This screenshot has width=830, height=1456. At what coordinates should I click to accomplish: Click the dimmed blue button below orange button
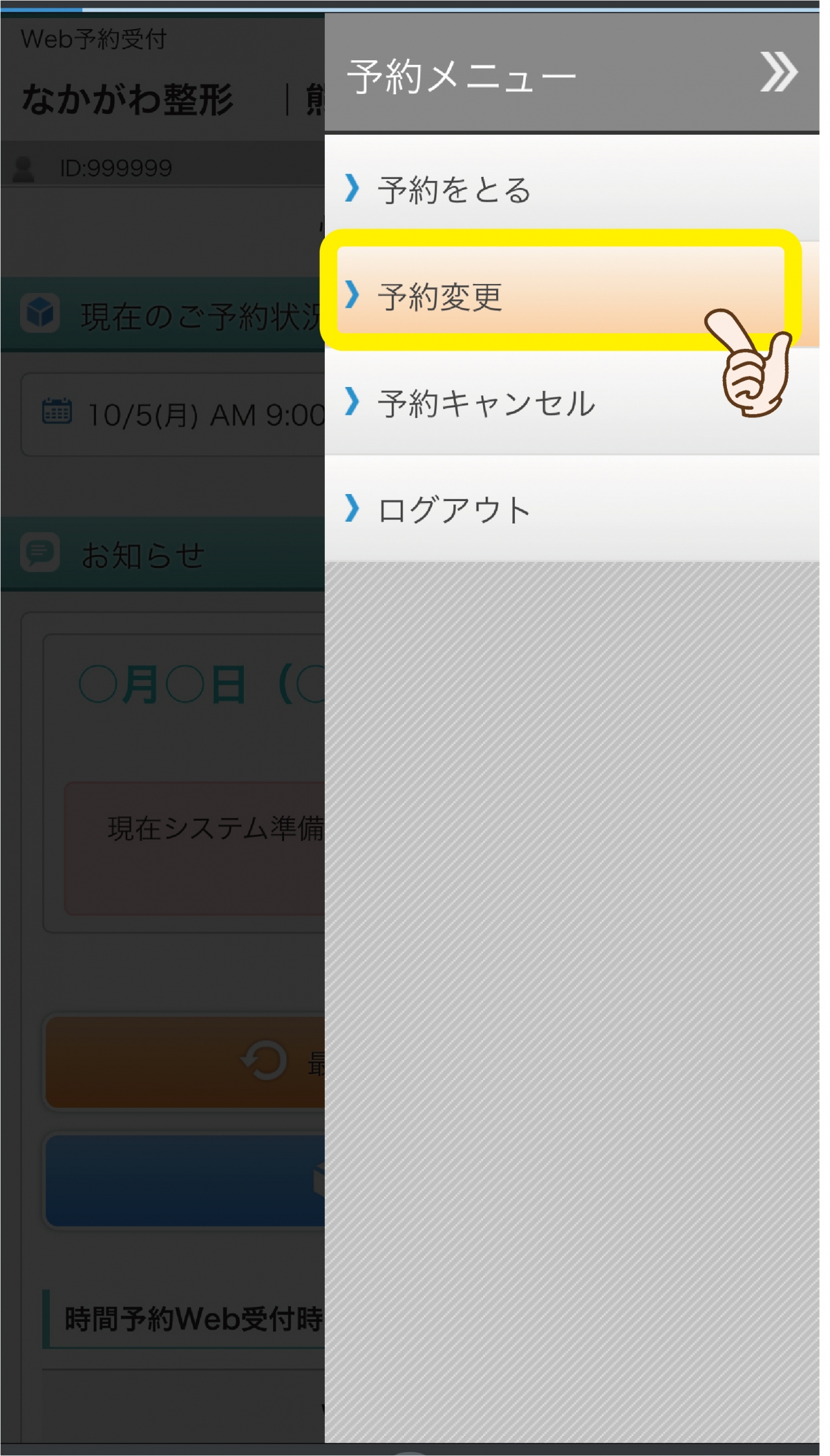click(x=185, y=1181)
